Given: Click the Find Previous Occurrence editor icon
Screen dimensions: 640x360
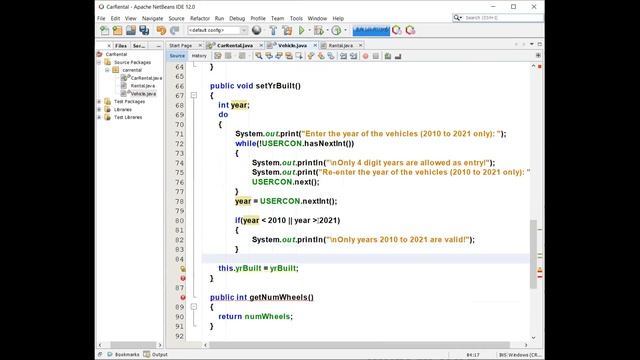Looking at the screenshot, I should 269,56.
